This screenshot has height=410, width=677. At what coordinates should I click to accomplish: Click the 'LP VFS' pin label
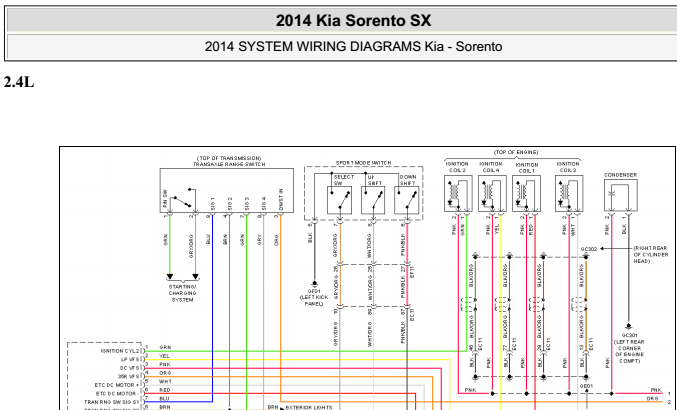click(130, 360)
